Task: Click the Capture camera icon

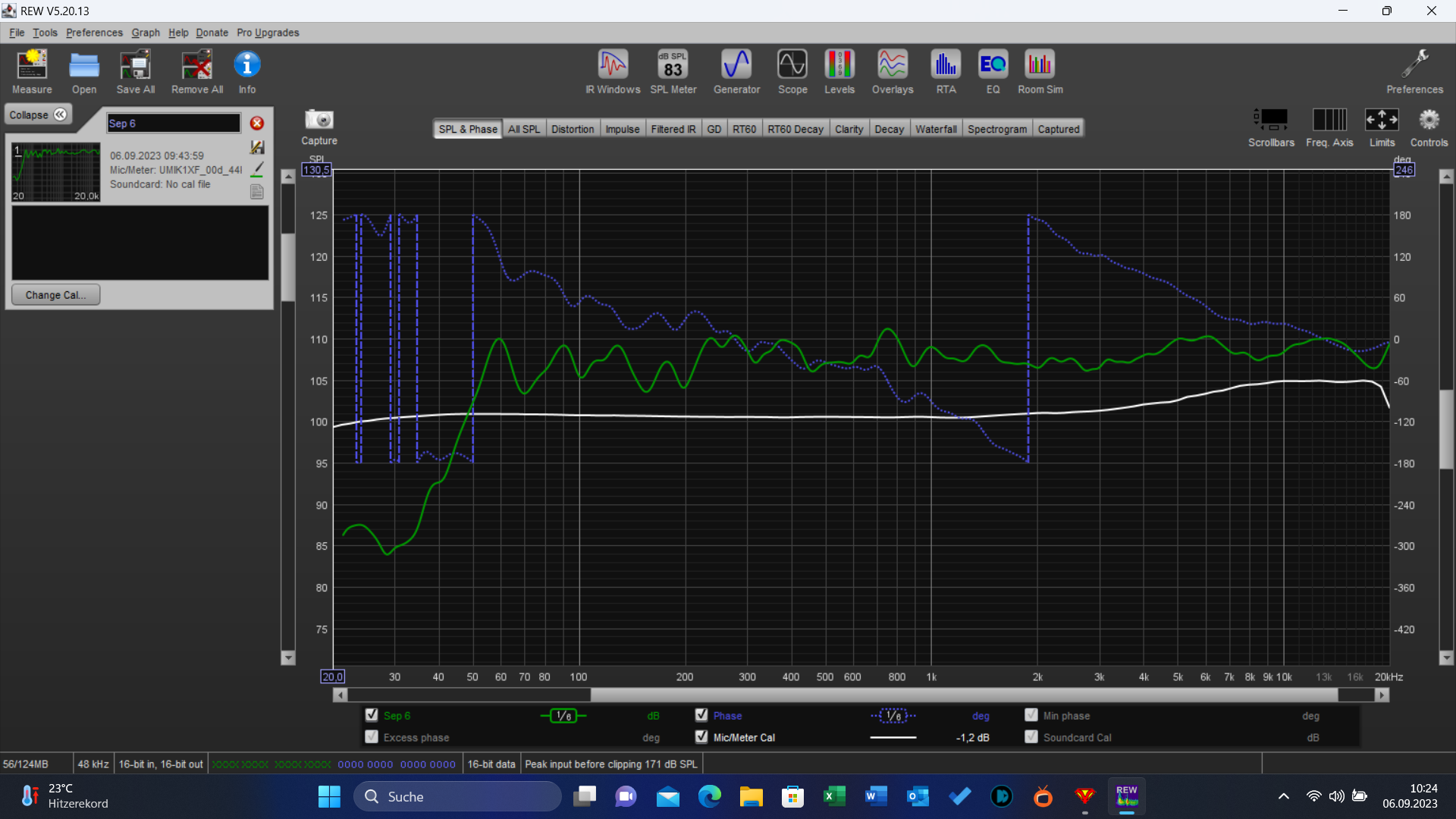Action: coord(319,121)
